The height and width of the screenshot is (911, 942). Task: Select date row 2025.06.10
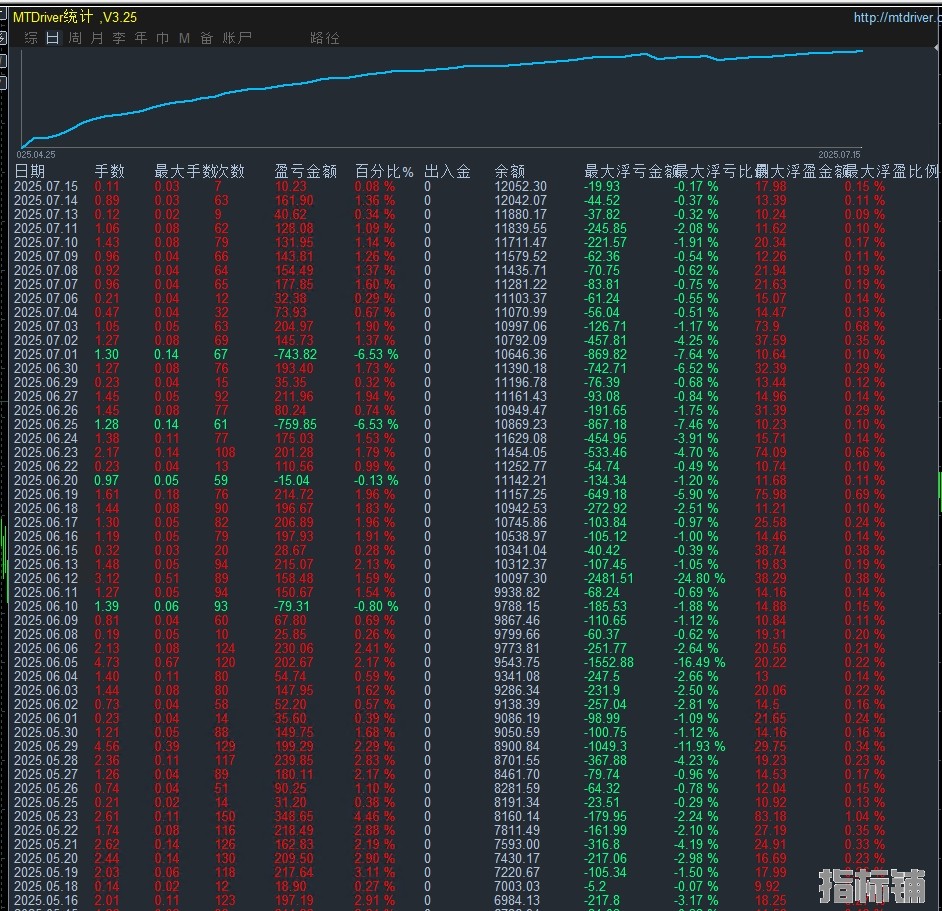coord(46,607)
